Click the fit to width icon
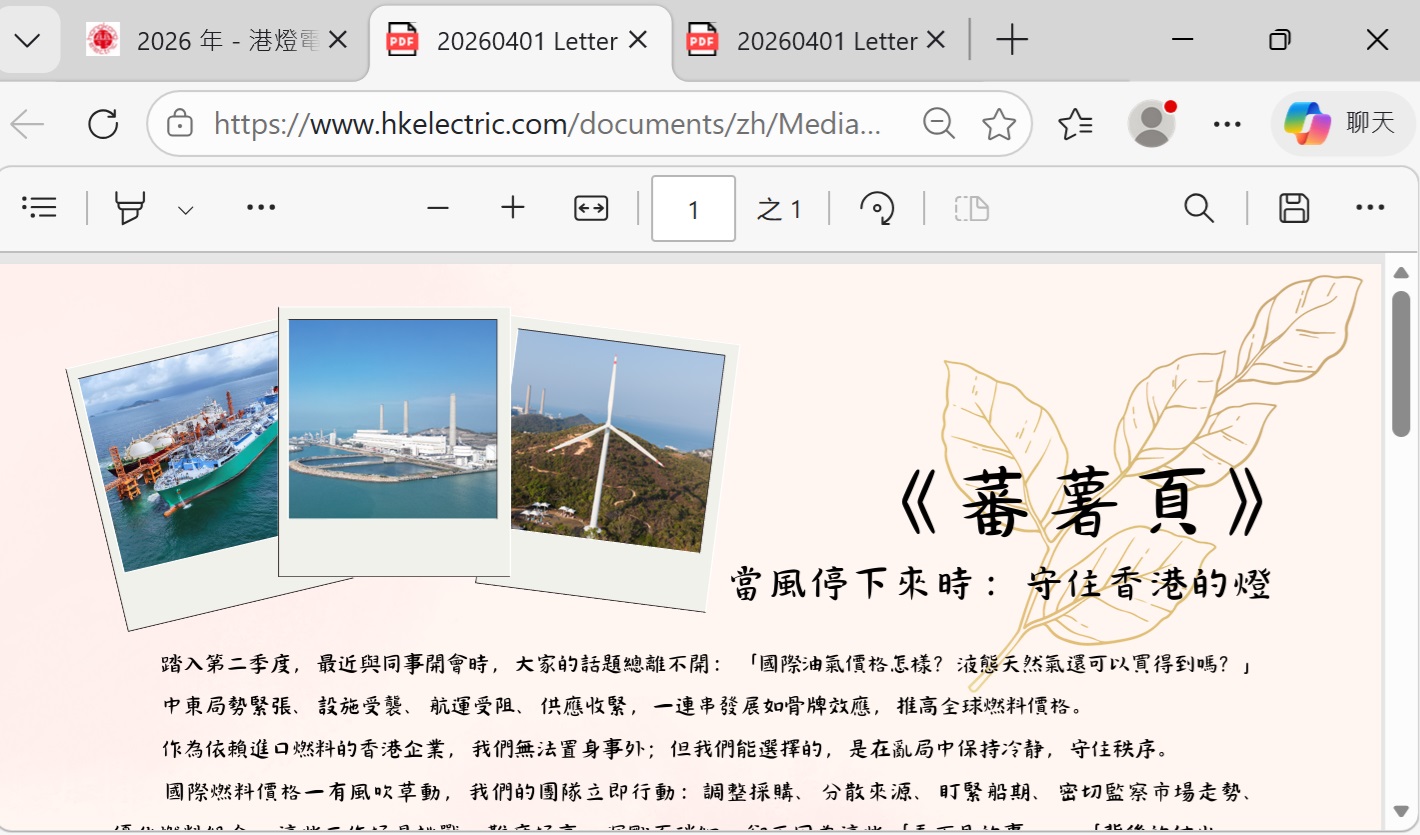Viewport: 1420px width, 835px height. pyautogui.click(x=591, y=208)
